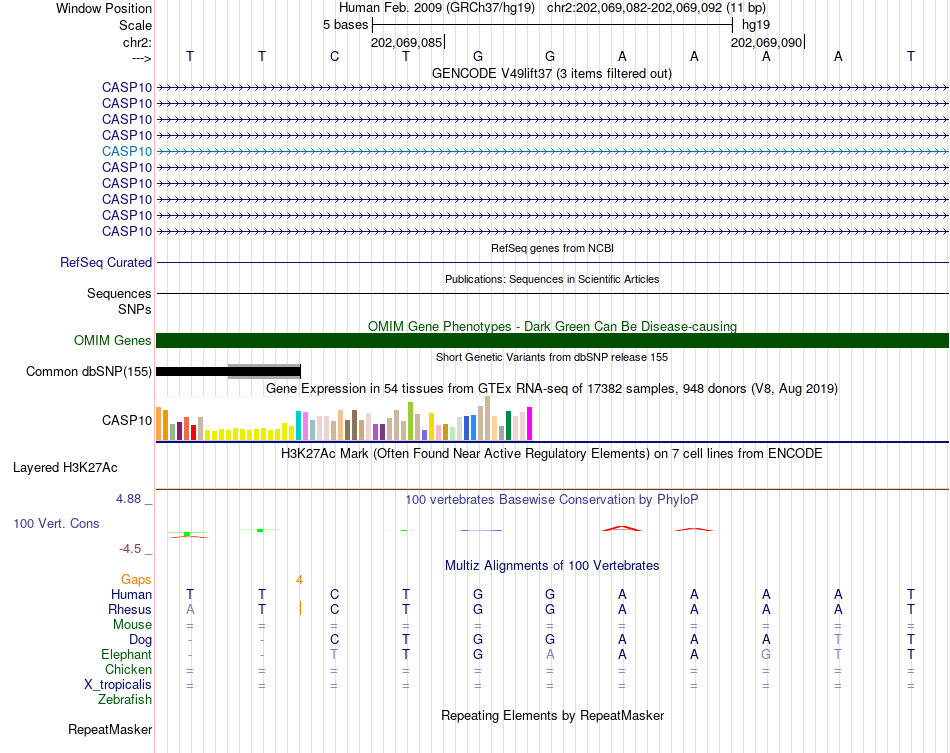Image resolution: width=950 pixels, height=753 pixels.
Task: Click base C in the chr2 ruler row
Action: pos(334,56)
